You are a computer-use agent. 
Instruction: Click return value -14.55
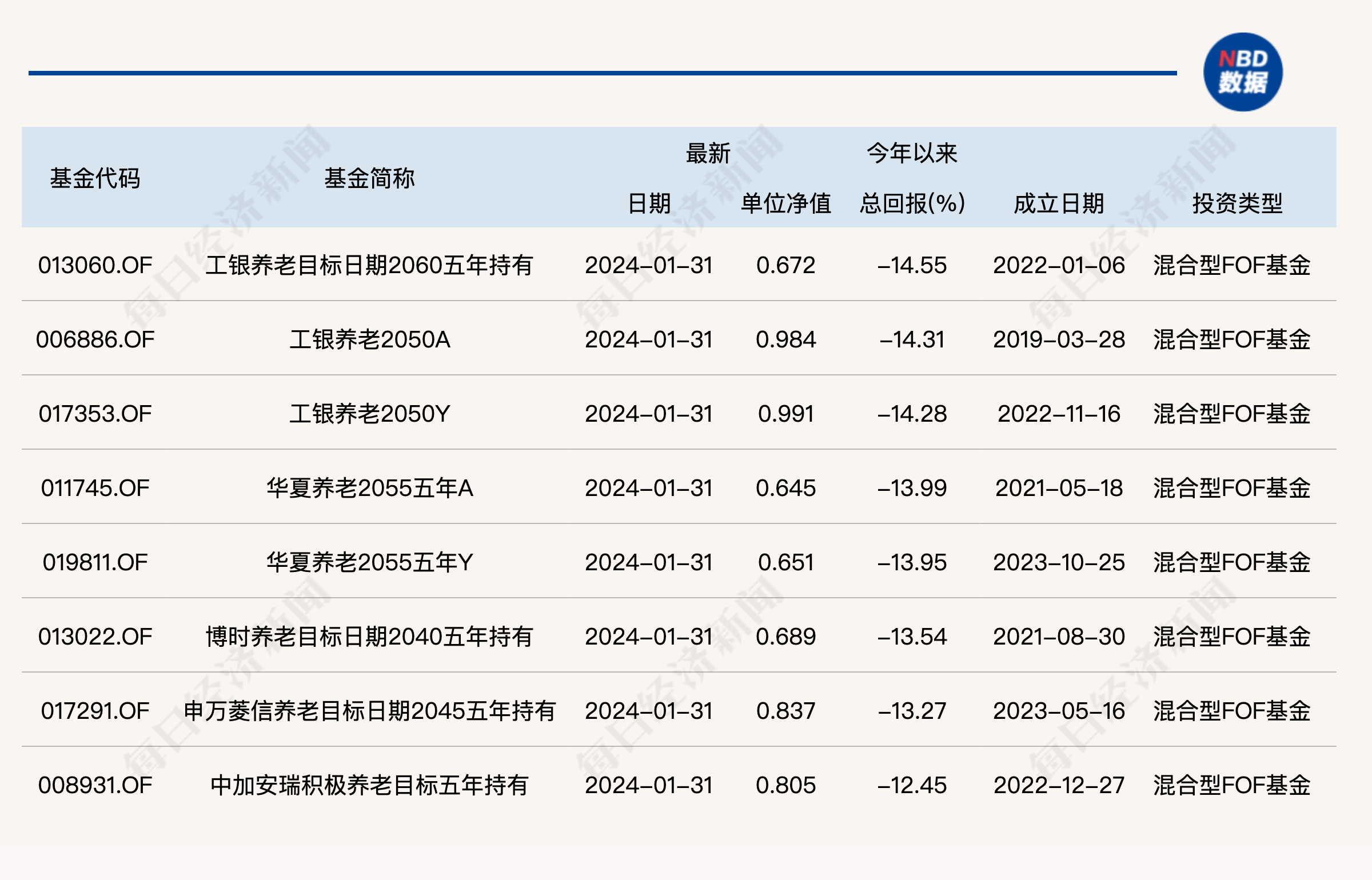[x=912, y=265]
